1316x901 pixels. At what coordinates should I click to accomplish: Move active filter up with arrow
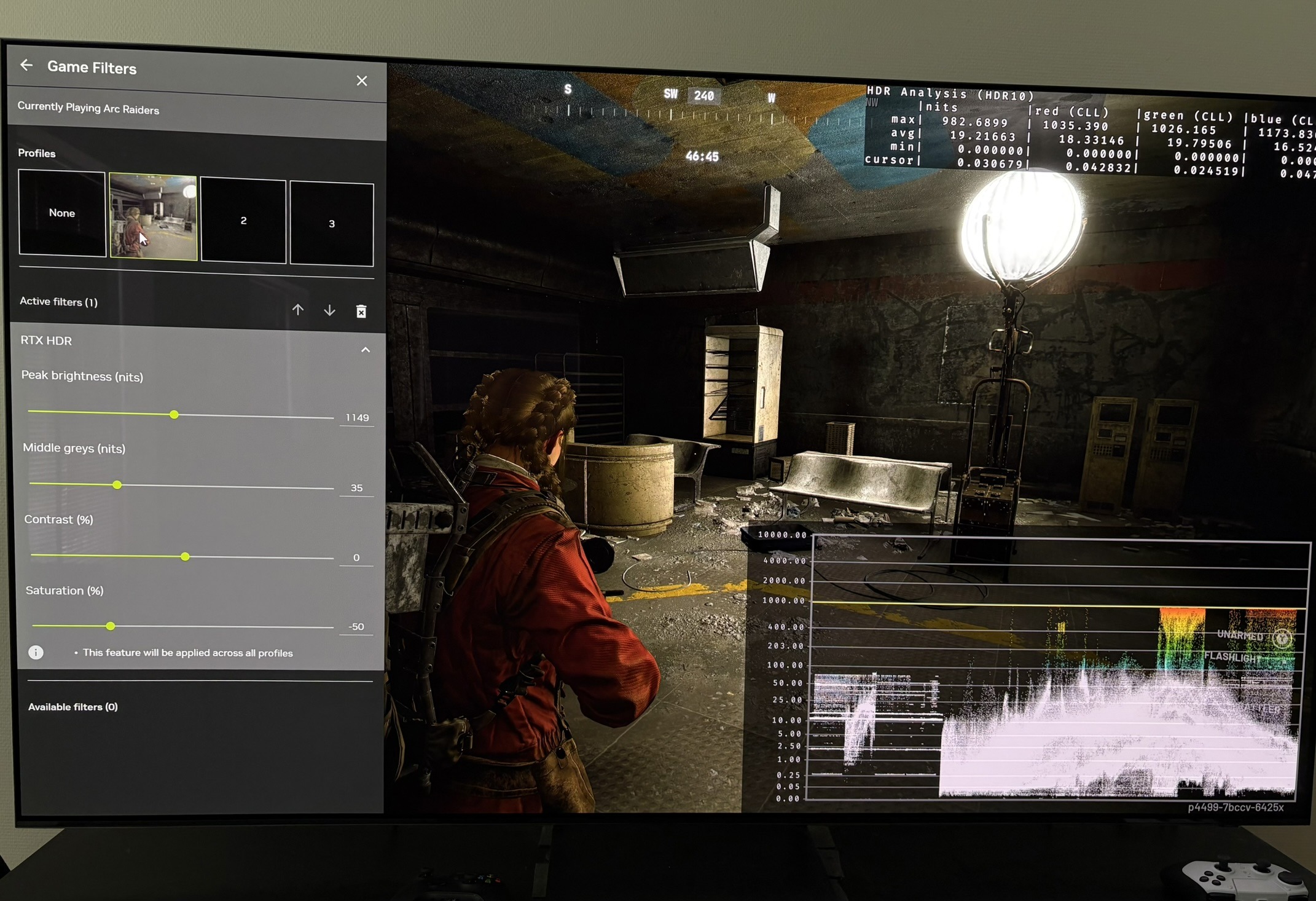(298, 310)
